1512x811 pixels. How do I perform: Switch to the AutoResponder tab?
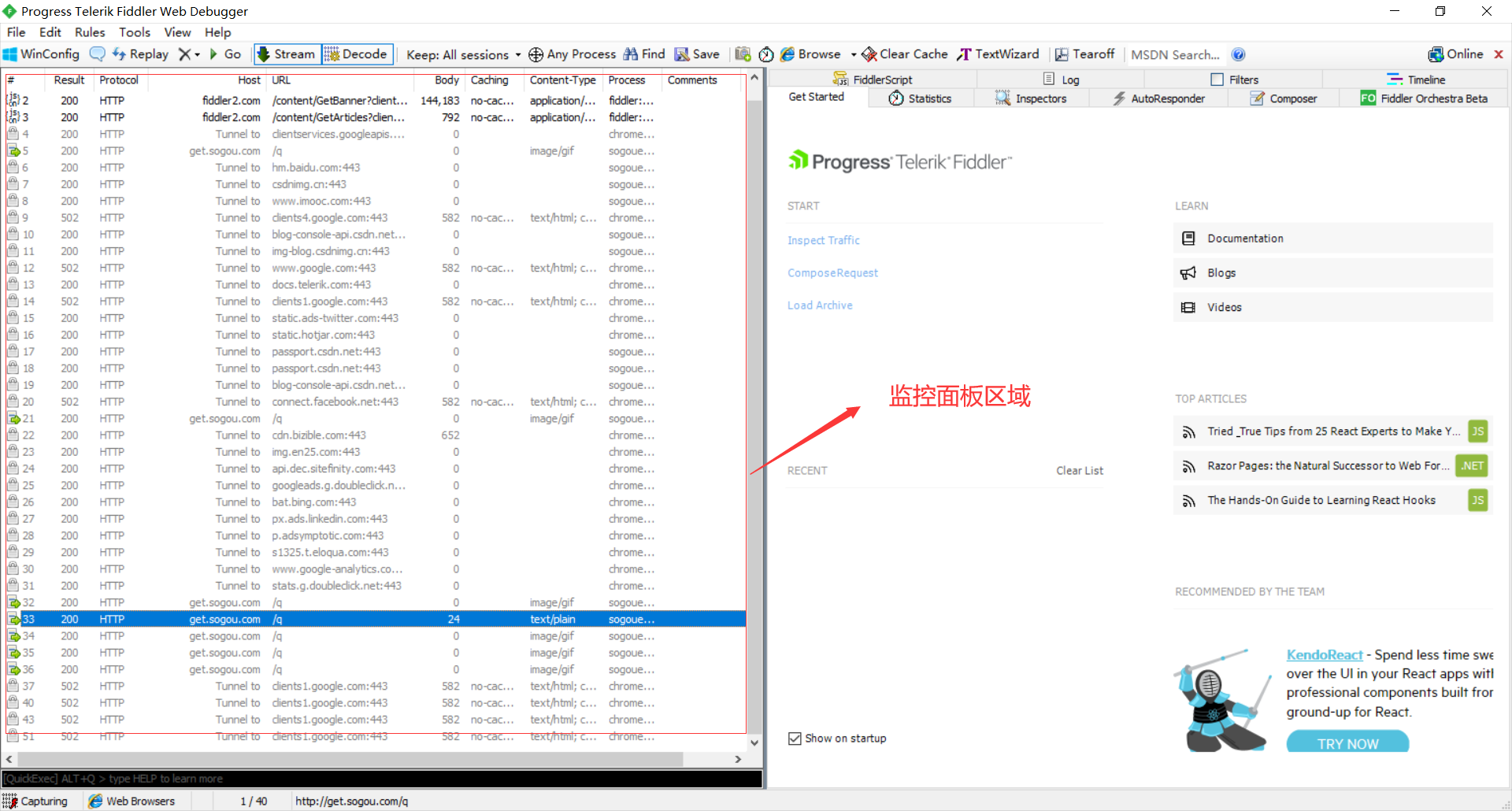pos(1158,98)
